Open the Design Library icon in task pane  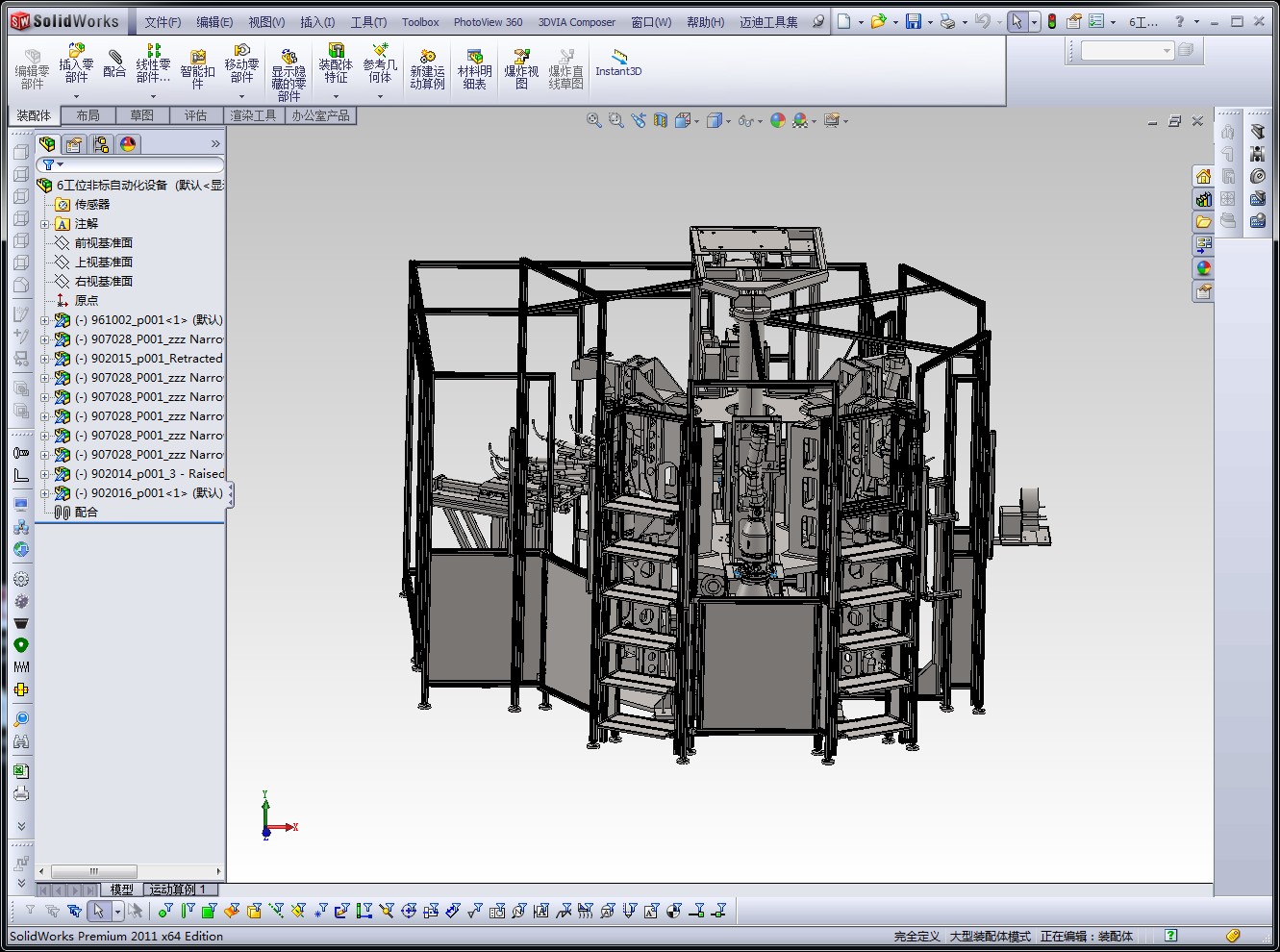(x=1203, y=199)
